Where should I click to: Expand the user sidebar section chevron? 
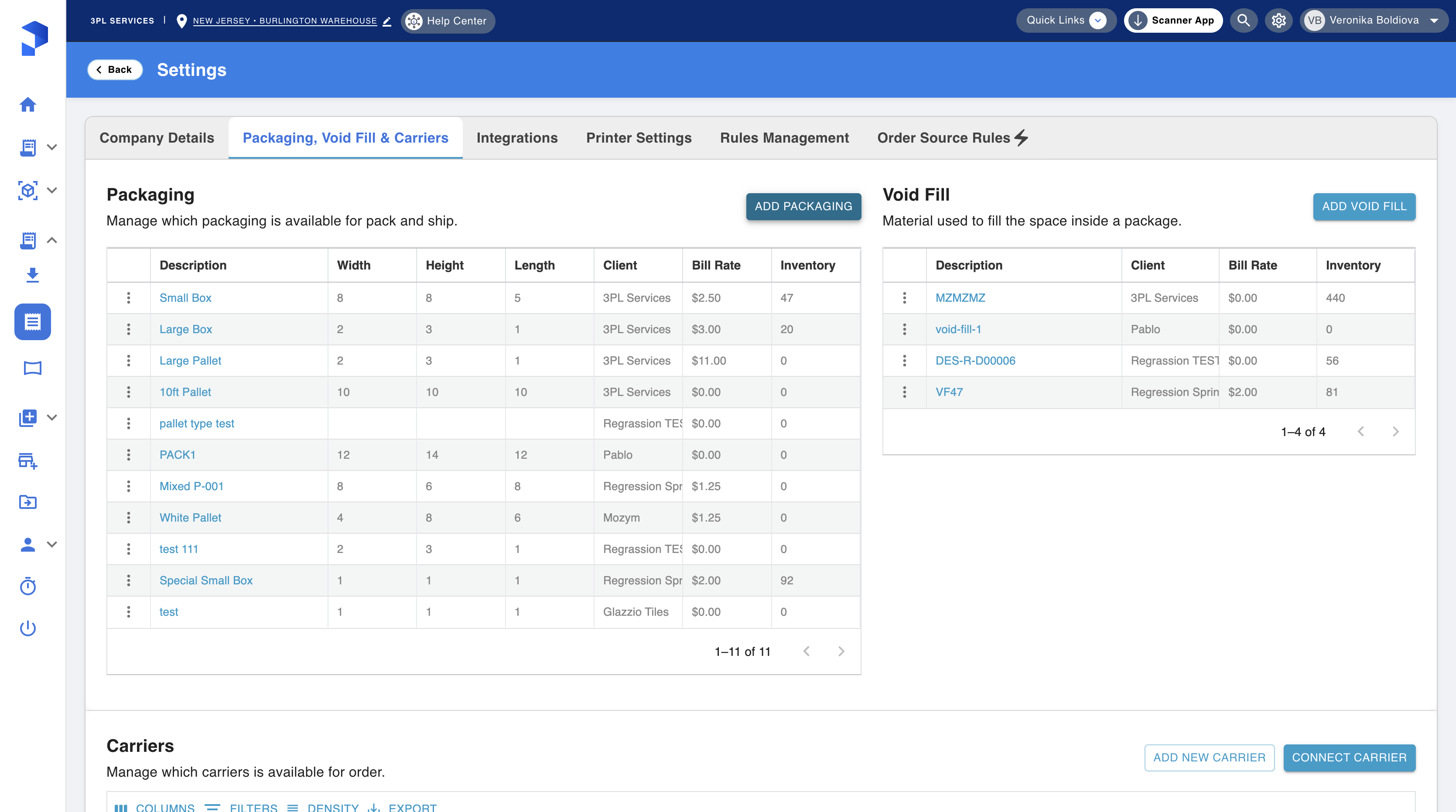click(52, 544)
